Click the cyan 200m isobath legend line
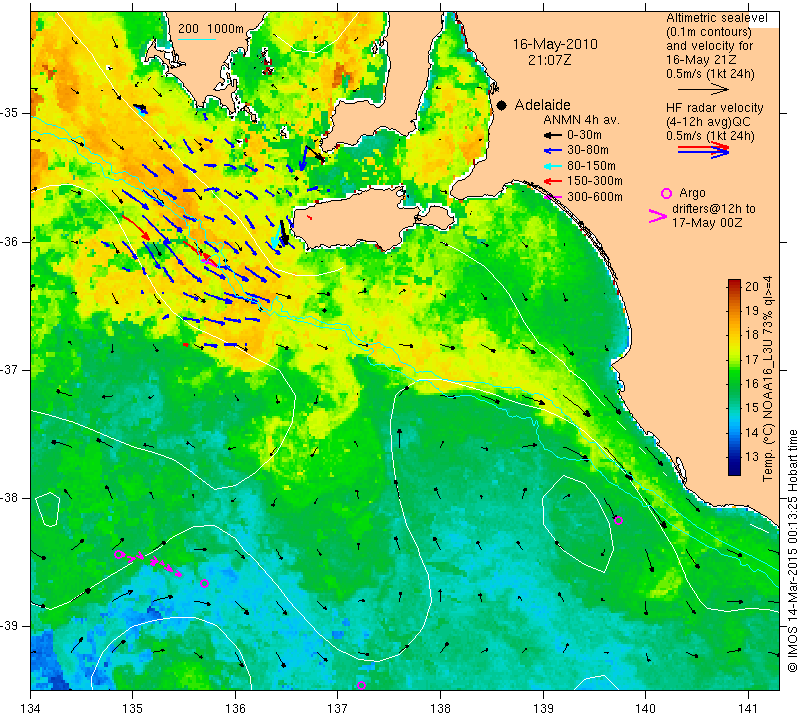Image resolution: width=800 pixels, height=720 pixels. (x=197, y=39)
